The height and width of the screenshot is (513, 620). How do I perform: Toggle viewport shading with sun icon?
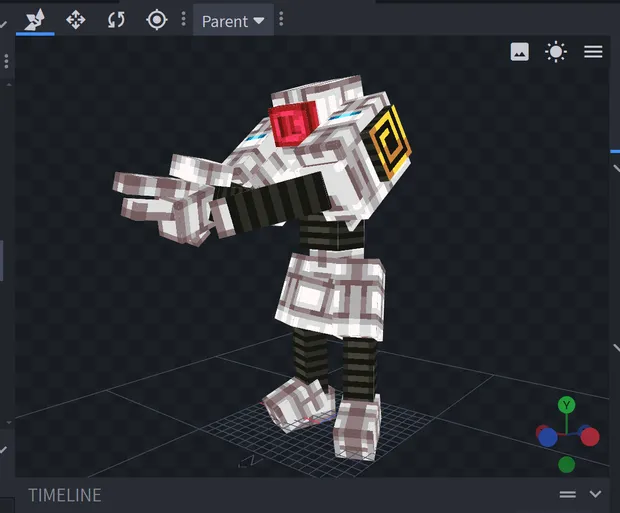pos(556,52)
